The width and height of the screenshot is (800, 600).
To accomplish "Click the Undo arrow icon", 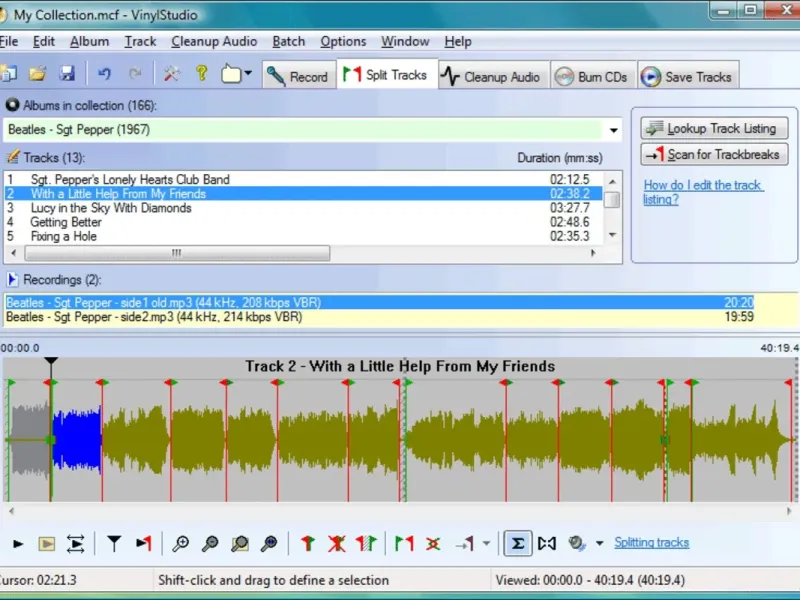I will click(104, 74).
